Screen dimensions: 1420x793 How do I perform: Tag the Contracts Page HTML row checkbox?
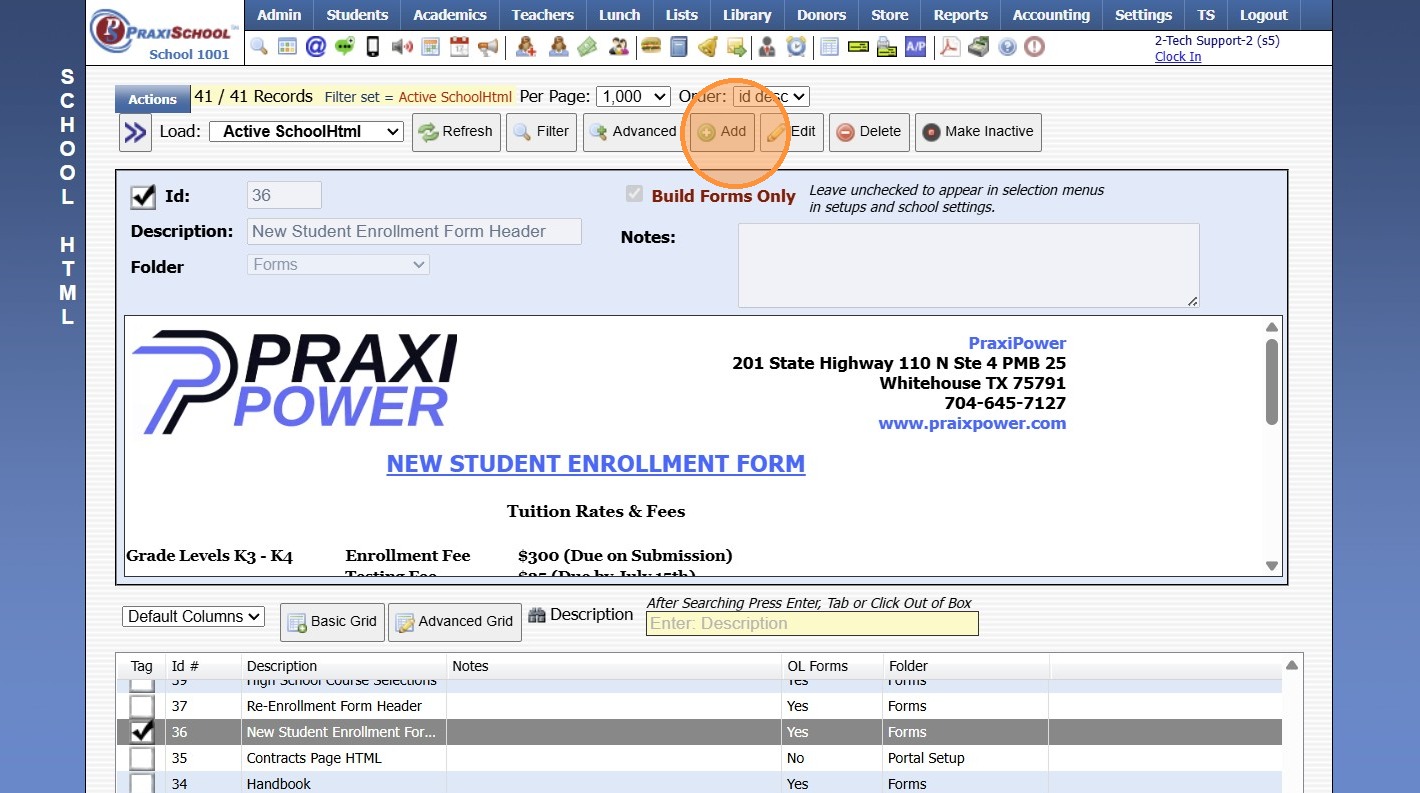point(142,758)
